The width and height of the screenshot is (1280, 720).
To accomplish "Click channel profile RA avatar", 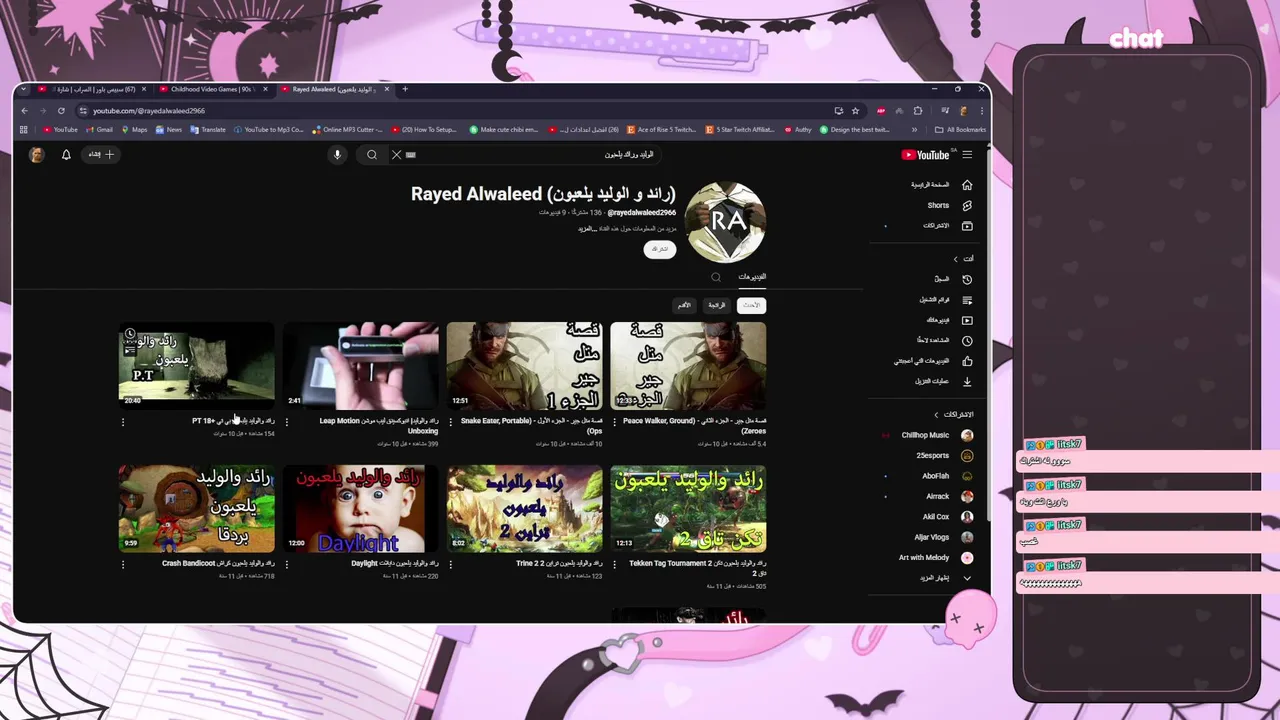I will pos(727,222).
